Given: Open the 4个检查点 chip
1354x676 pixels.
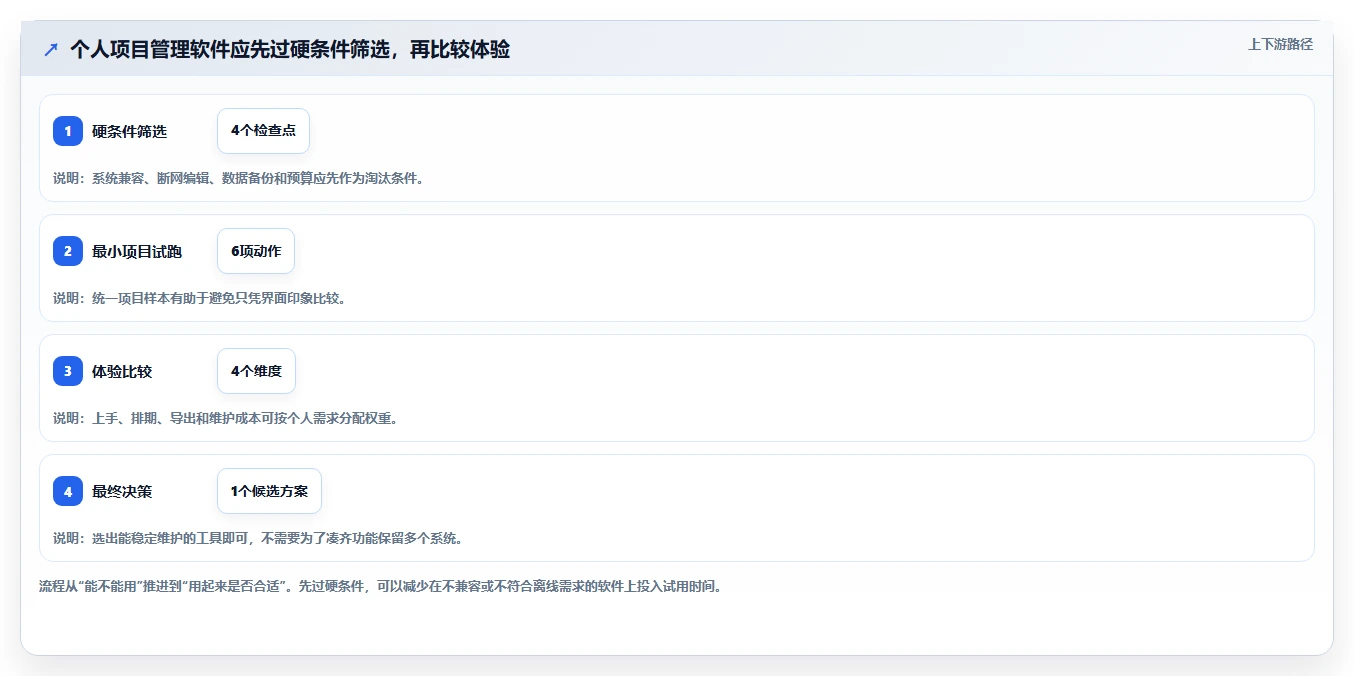Looking at the screenshot, I should coord(263,131).
